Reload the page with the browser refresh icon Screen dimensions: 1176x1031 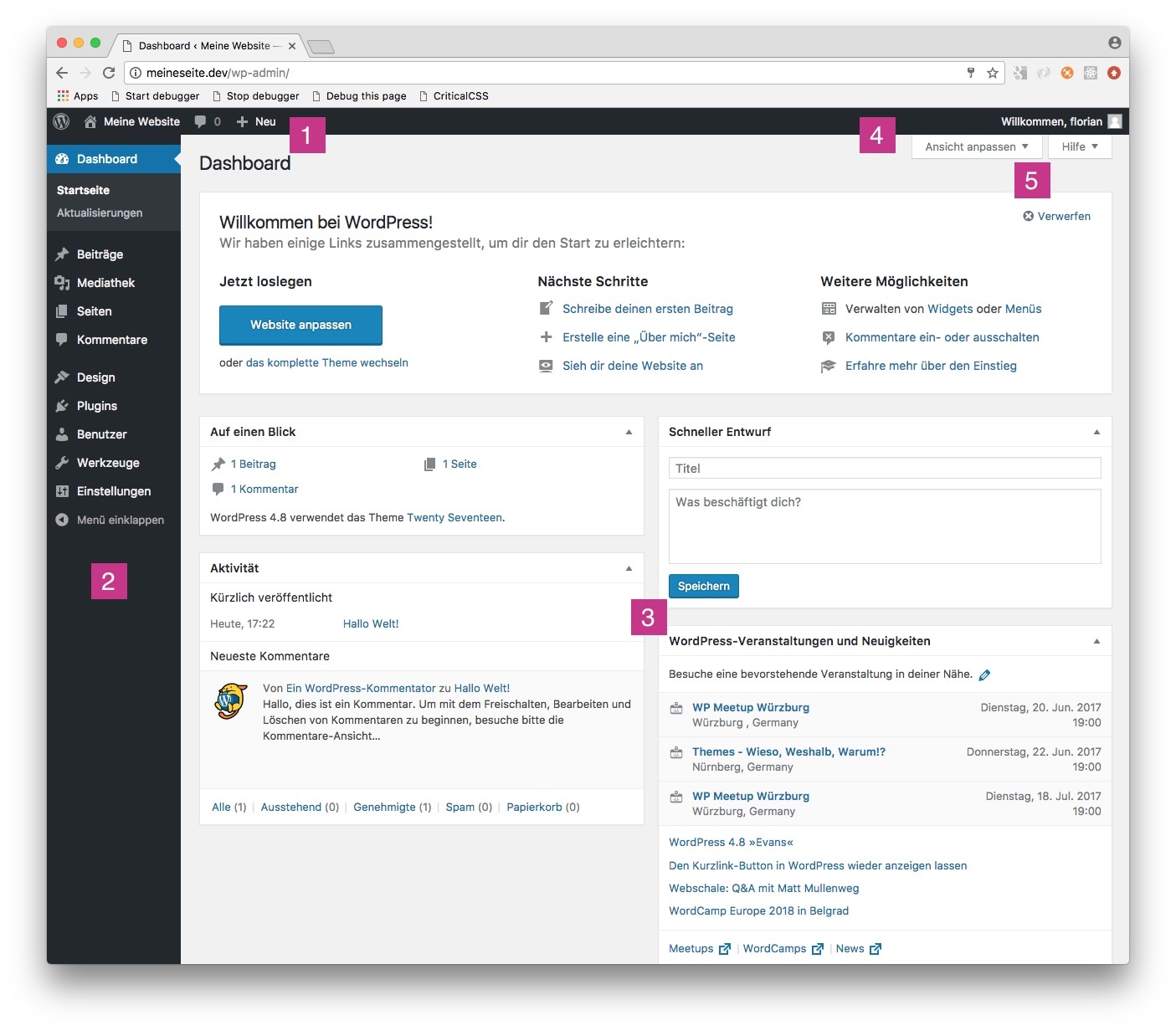[x=109, y=73]
